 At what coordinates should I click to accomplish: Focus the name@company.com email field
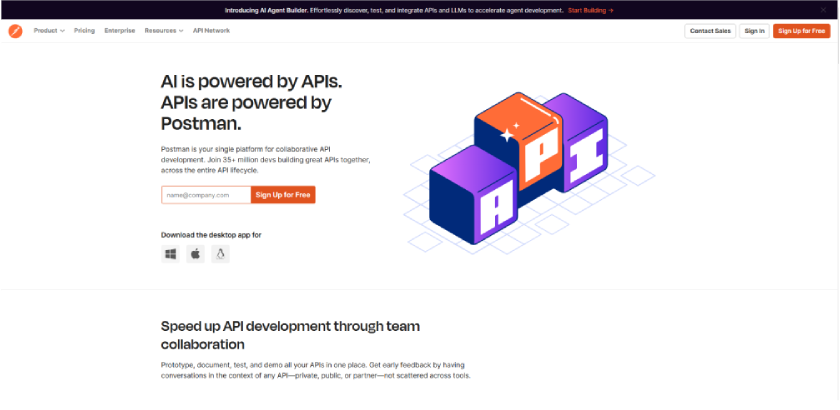206,195
